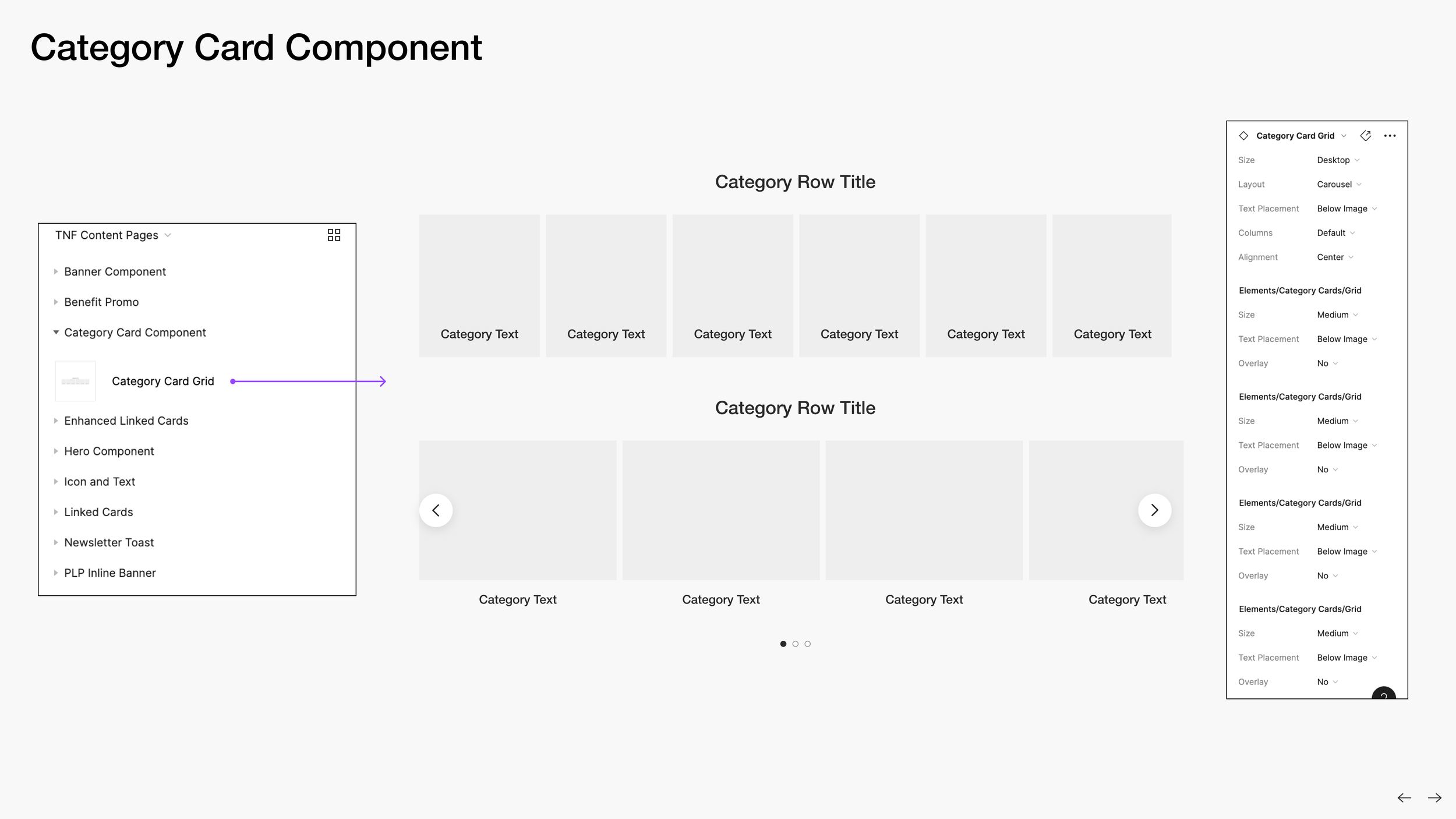Select Hero Component in the component list
1456x819 pixels.
tap(109, 451)
